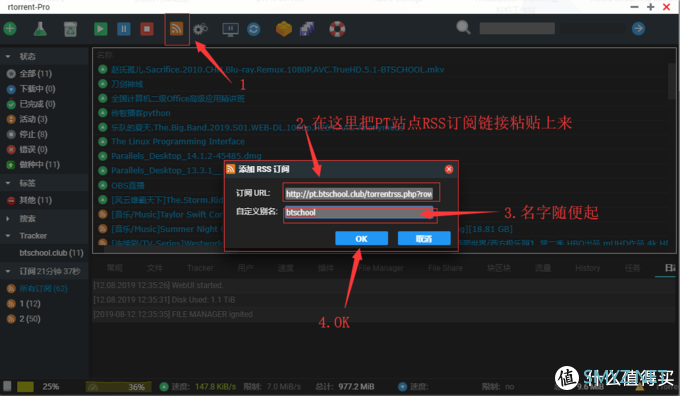Stop torrent with red stop button
The height and width of the screenshot is (396, 680).
point(147,29)
